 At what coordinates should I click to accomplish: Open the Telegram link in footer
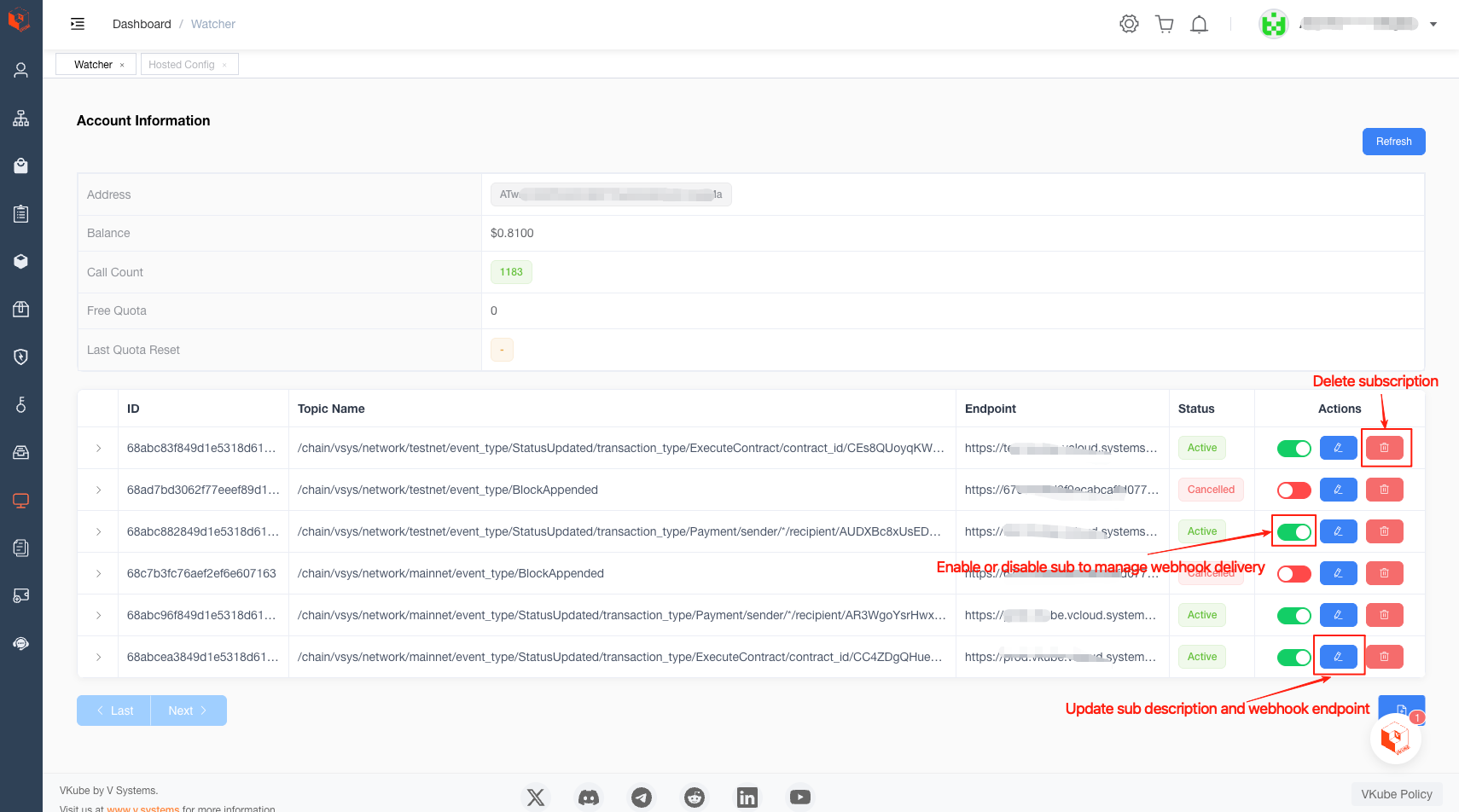tap(642, 797)
